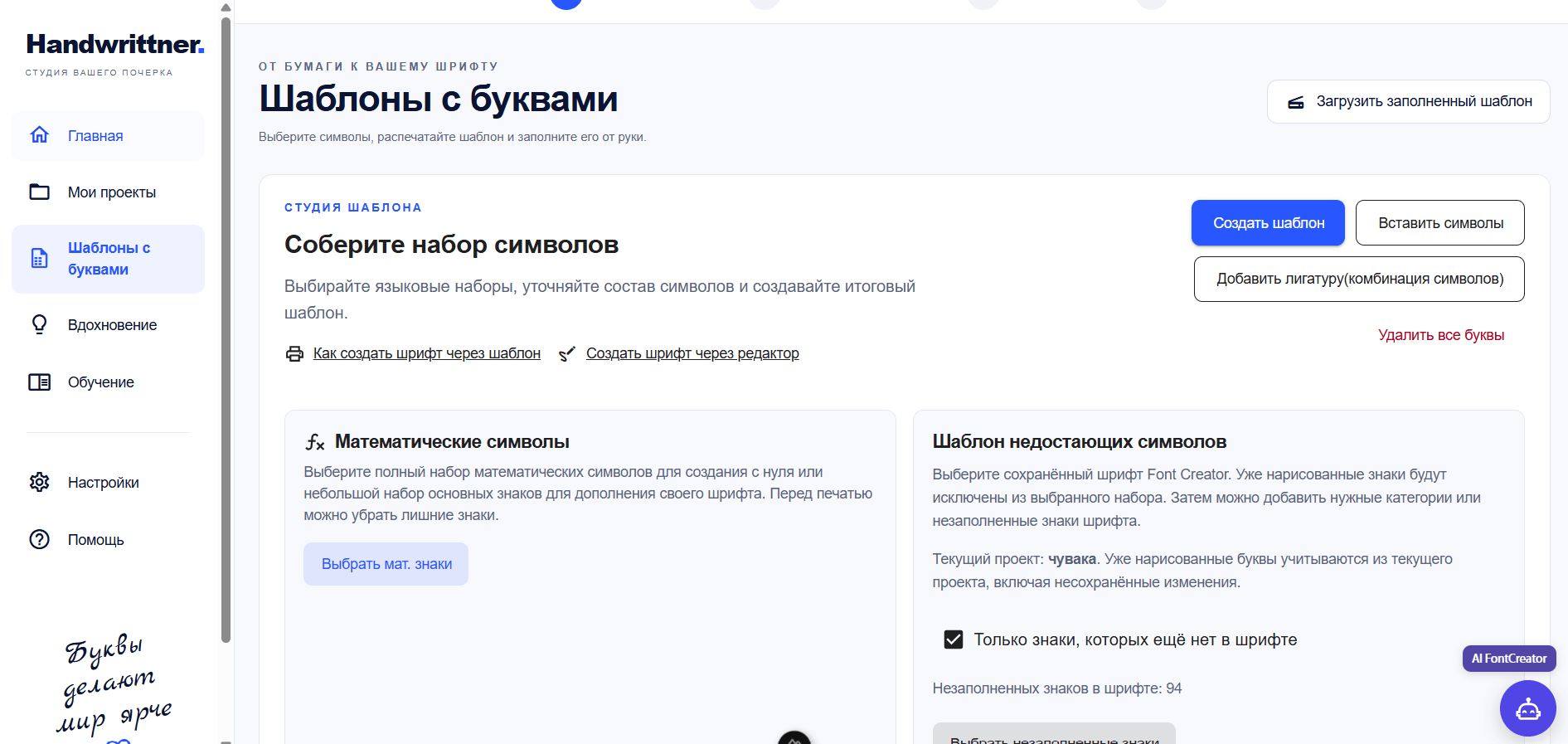Open Как создать шрифт через шаблон link
This screenshot has width=1568, height=744.
(426, 353)
